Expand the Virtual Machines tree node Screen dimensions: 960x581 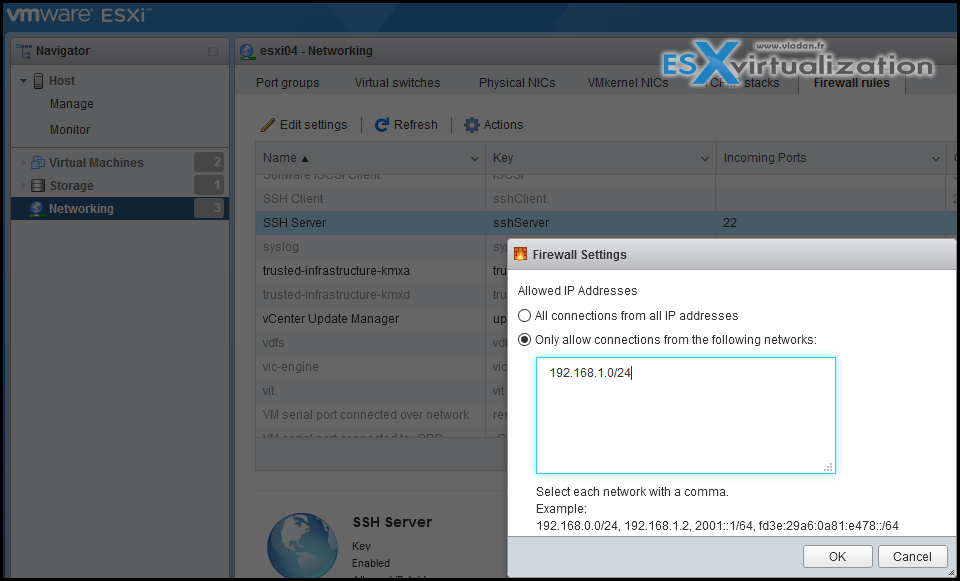click(23, 163)
